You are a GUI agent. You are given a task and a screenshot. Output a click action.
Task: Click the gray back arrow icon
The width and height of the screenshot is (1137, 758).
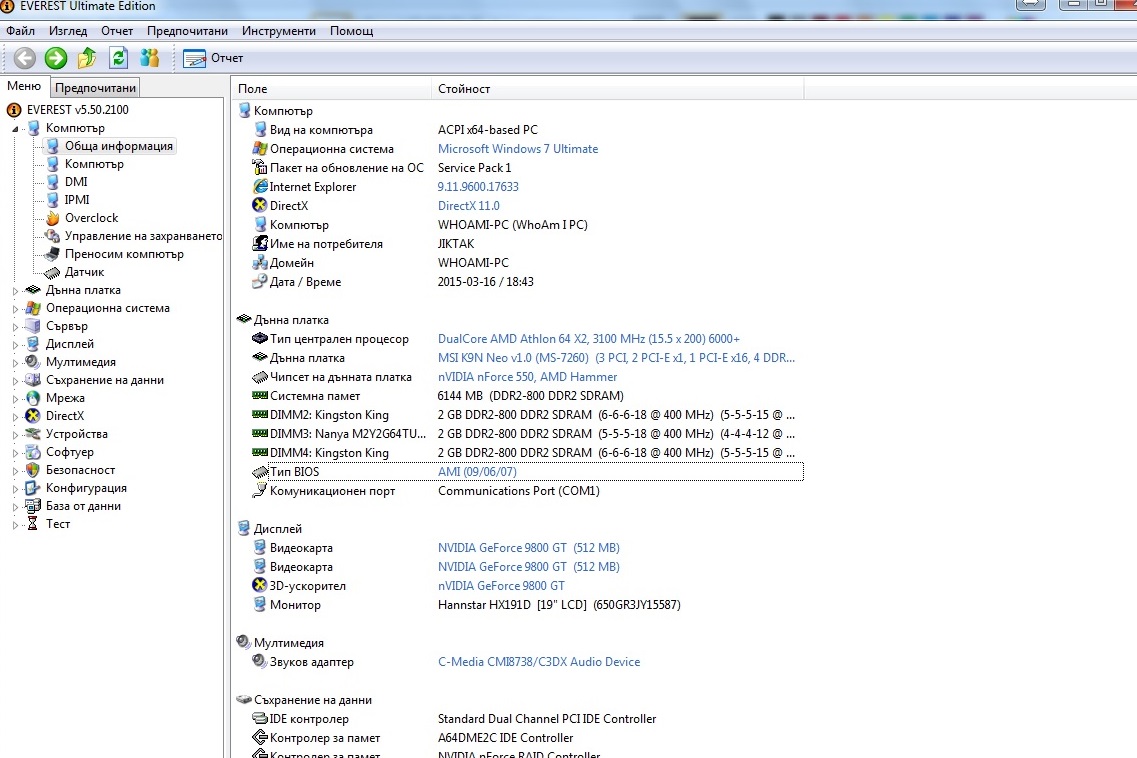(x=25, y=58)
